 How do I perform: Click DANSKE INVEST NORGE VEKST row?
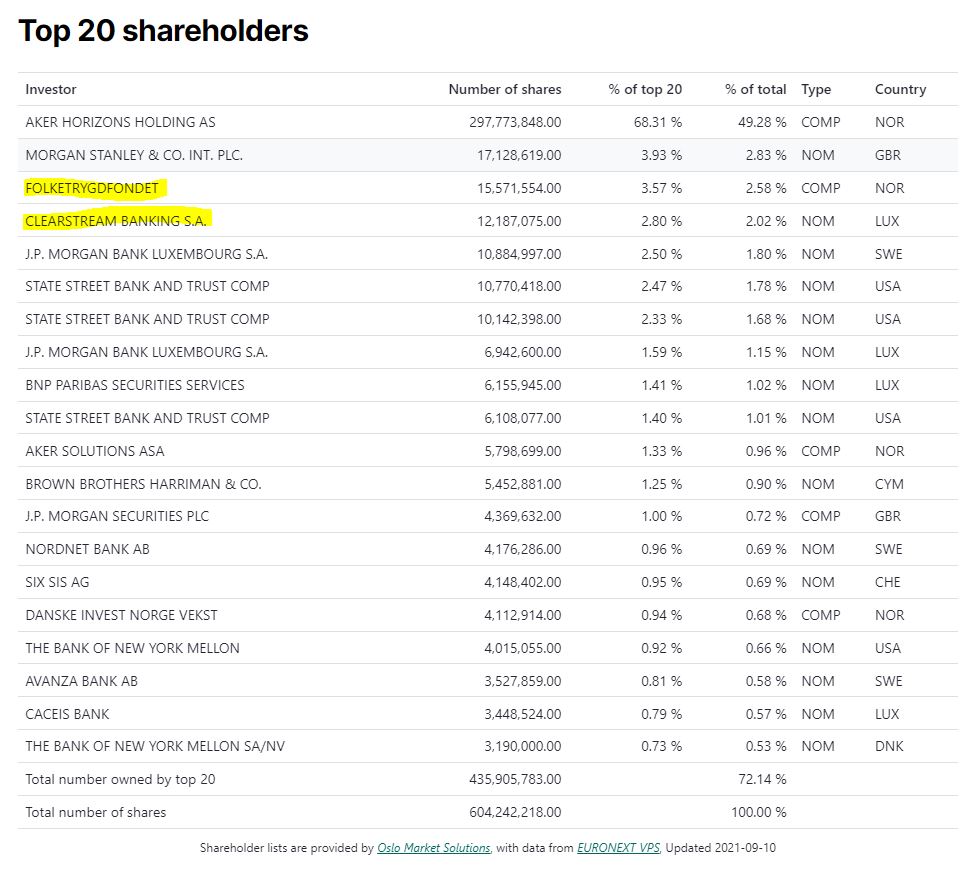point(121,615)
